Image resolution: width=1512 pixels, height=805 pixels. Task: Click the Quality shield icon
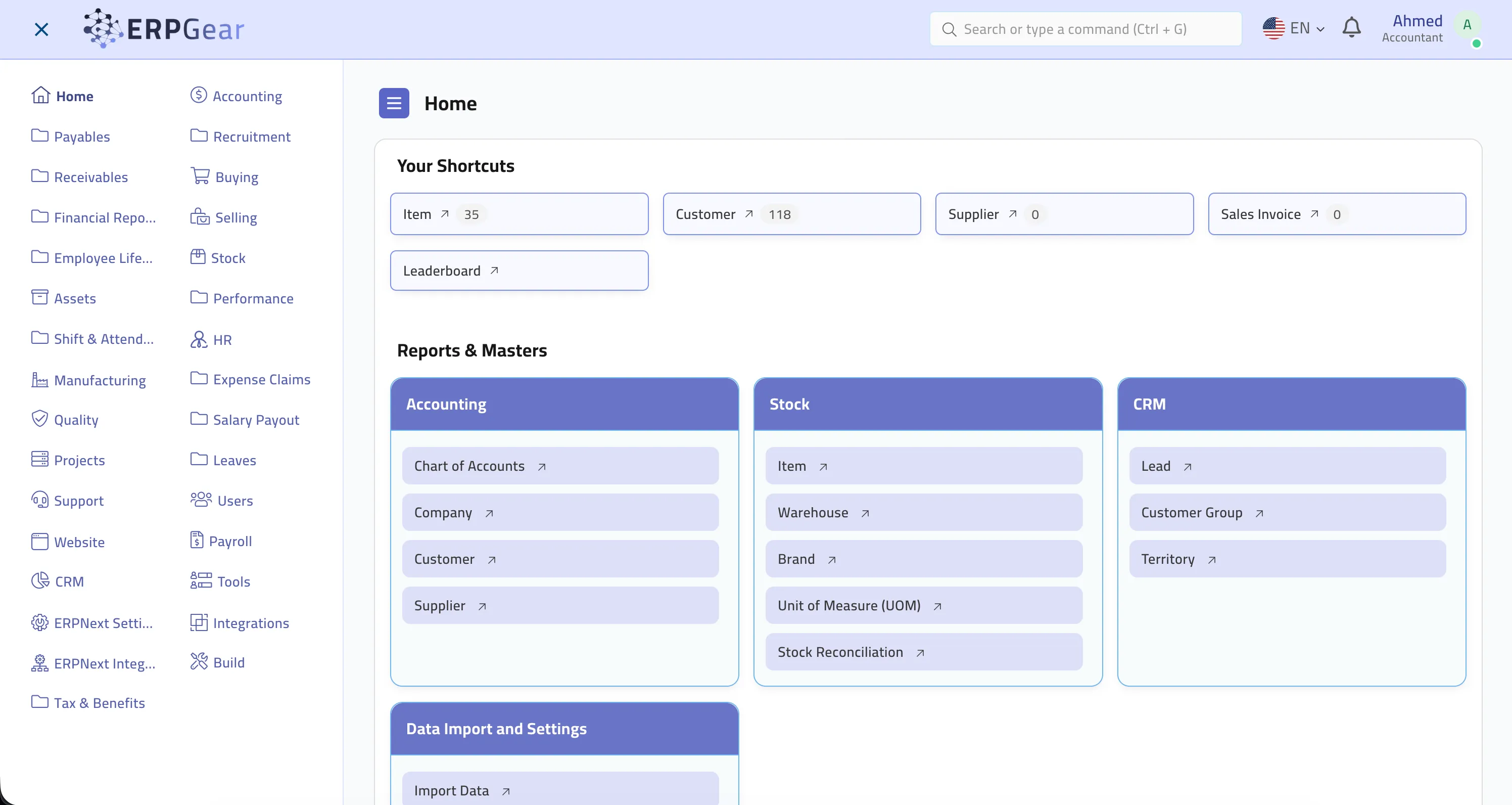(x=40, y=419)
